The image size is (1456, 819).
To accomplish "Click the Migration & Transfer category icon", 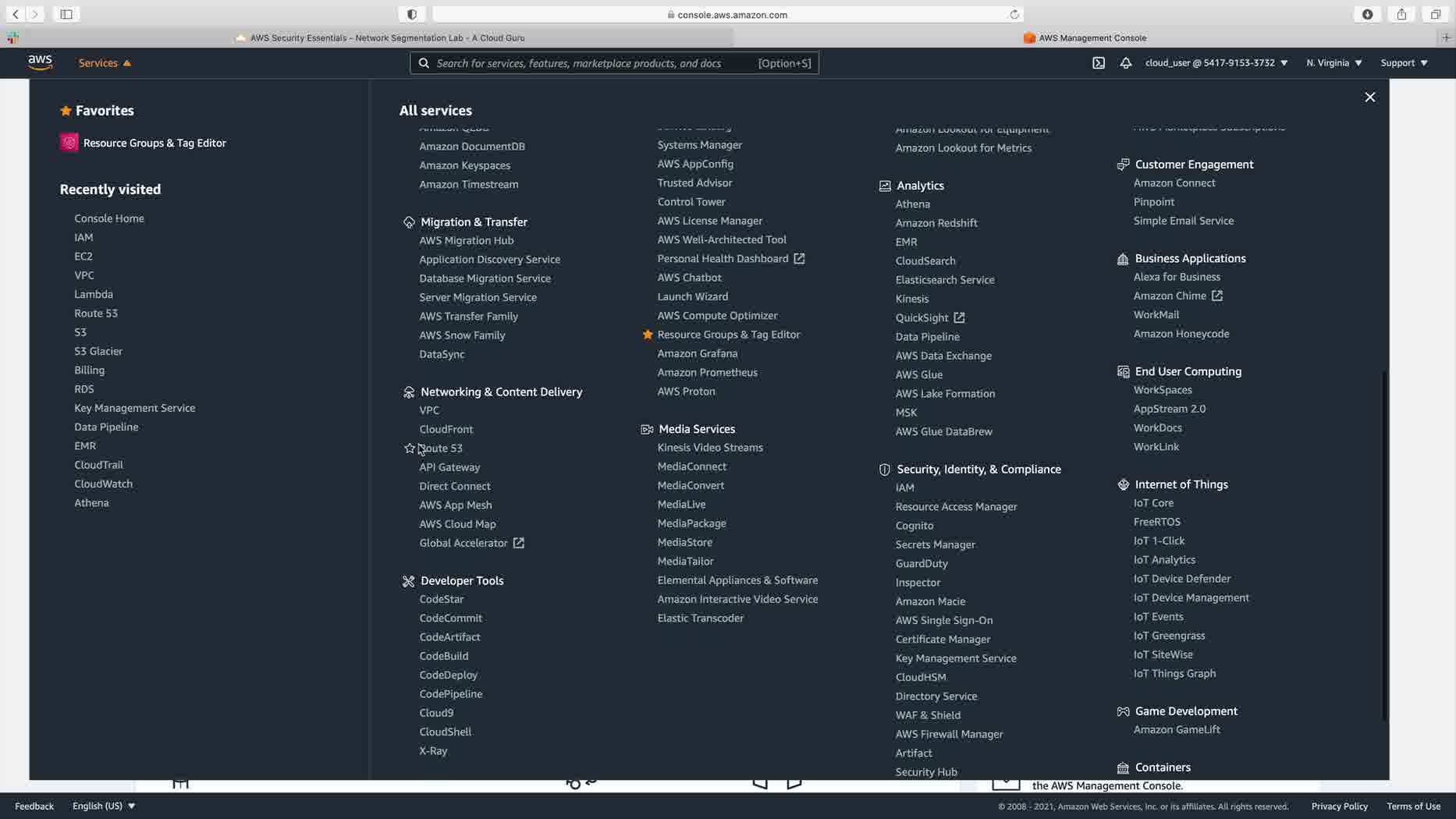I will point(408,222).
